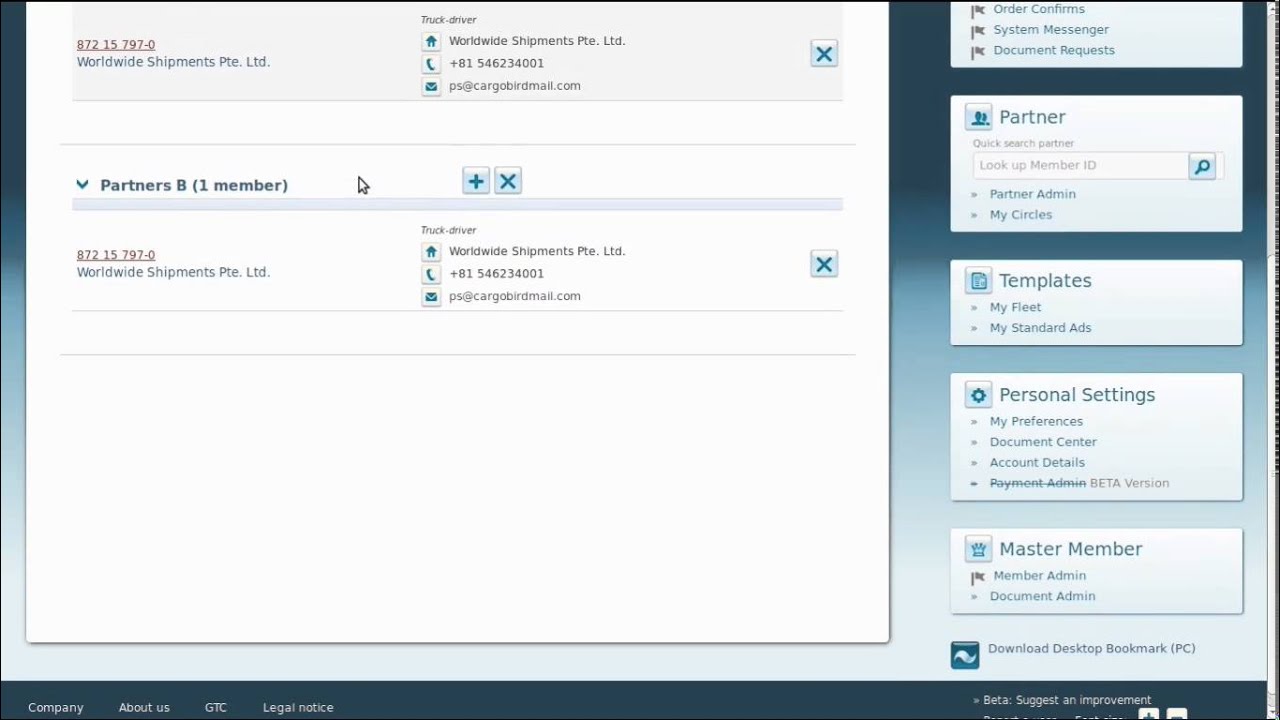Open Member Admin
Image resolution: width=1280 pixels, height=720 pixels.
pos(1040,576)
